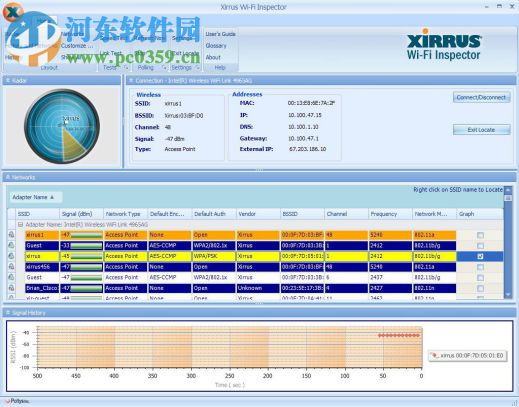
Task: Click network icon beside yellow xirrus row
Action: (11, 256)
